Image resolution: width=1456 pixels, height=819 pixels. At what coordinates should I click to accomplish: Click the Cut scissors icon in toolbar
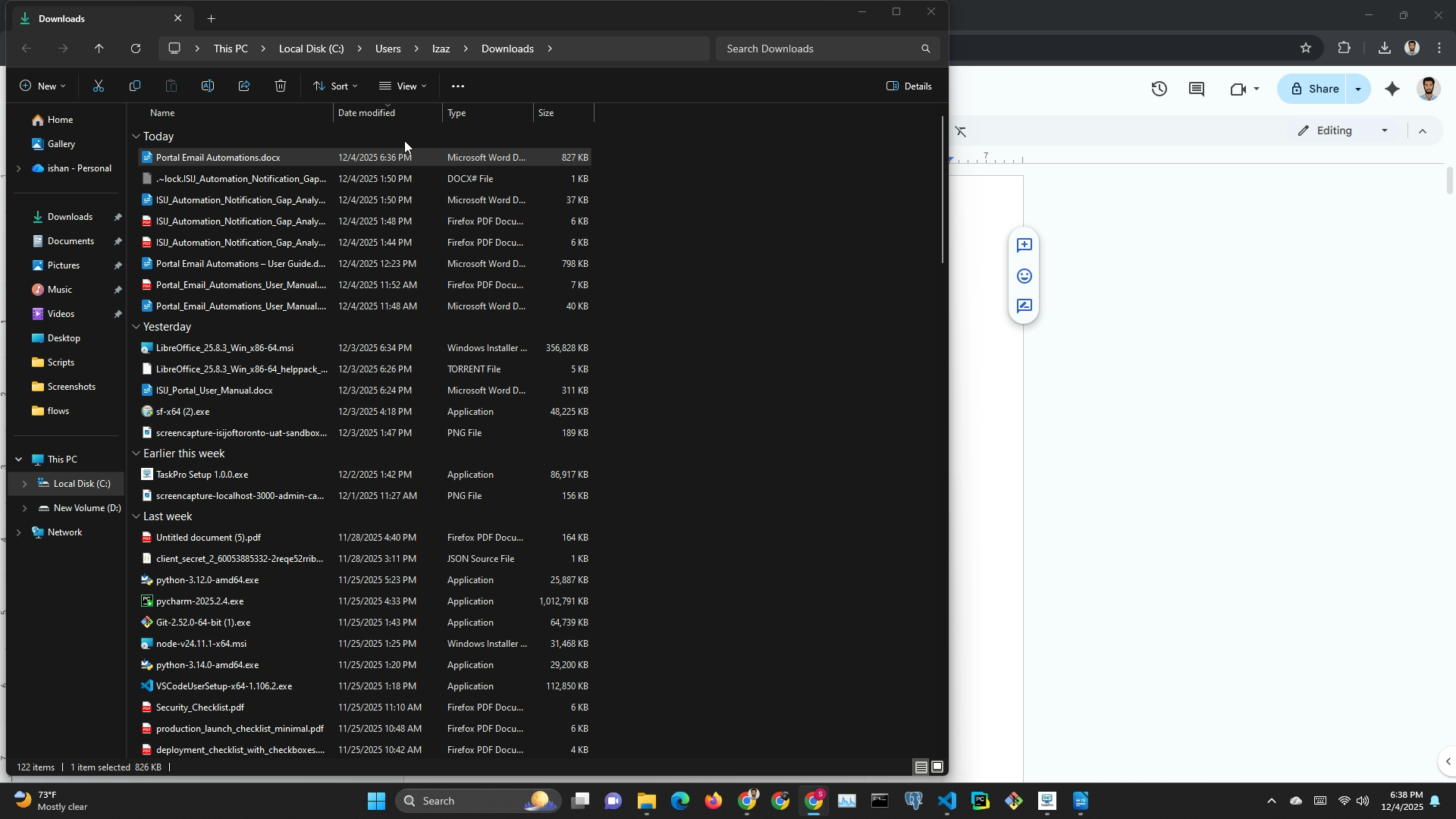pyautogui.click(x=99, y=86)
